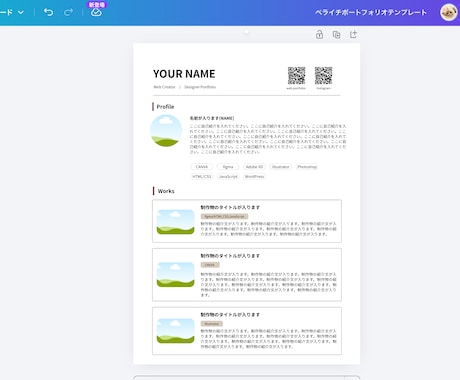Screen dimensions: 460x380
Task: Select the web portfolio QR code
Action: pos(296,75)
